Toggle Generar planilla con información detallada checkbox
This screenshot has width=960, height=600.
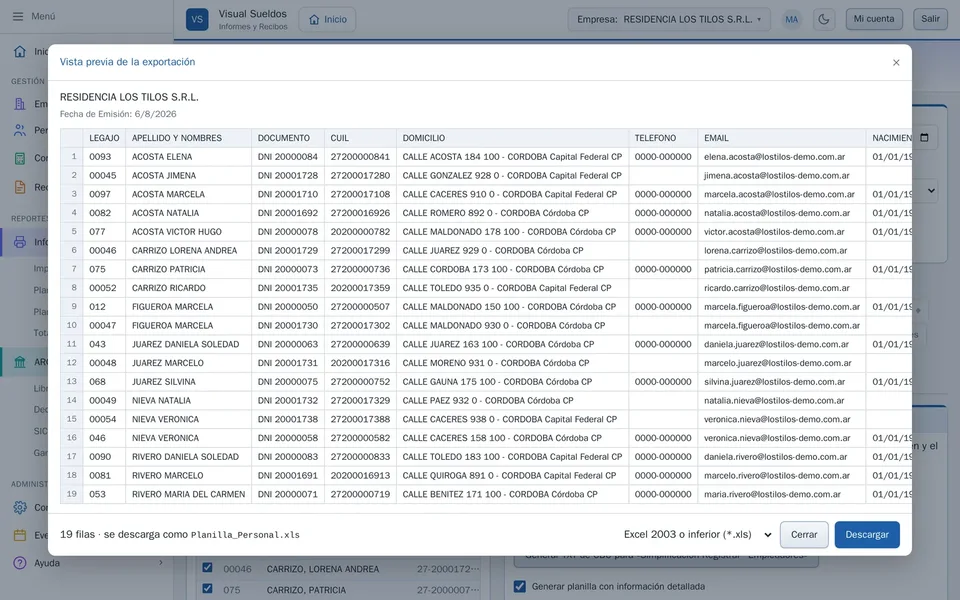coord(520,586)
